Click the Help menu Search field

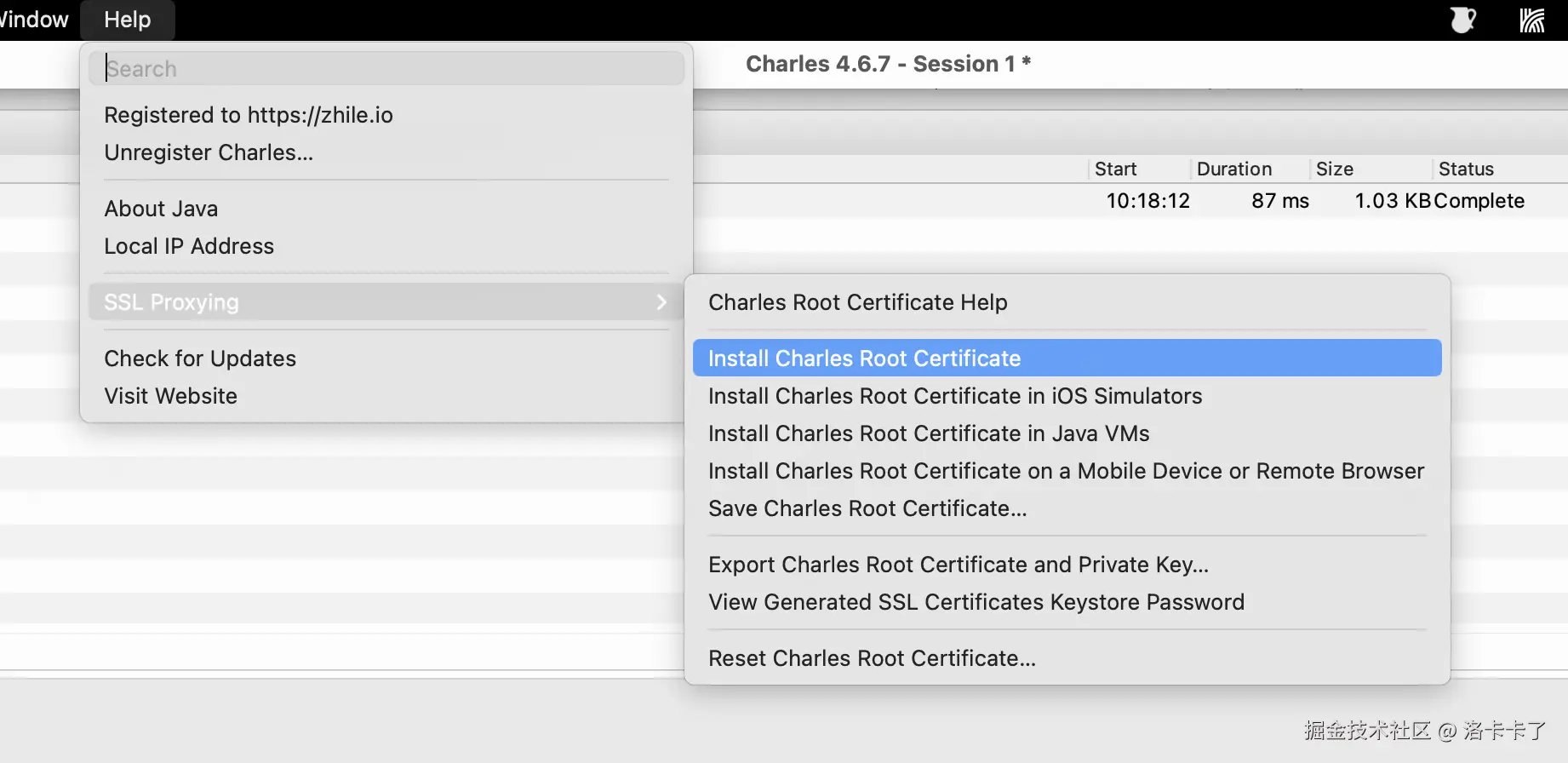pos(386,68)
